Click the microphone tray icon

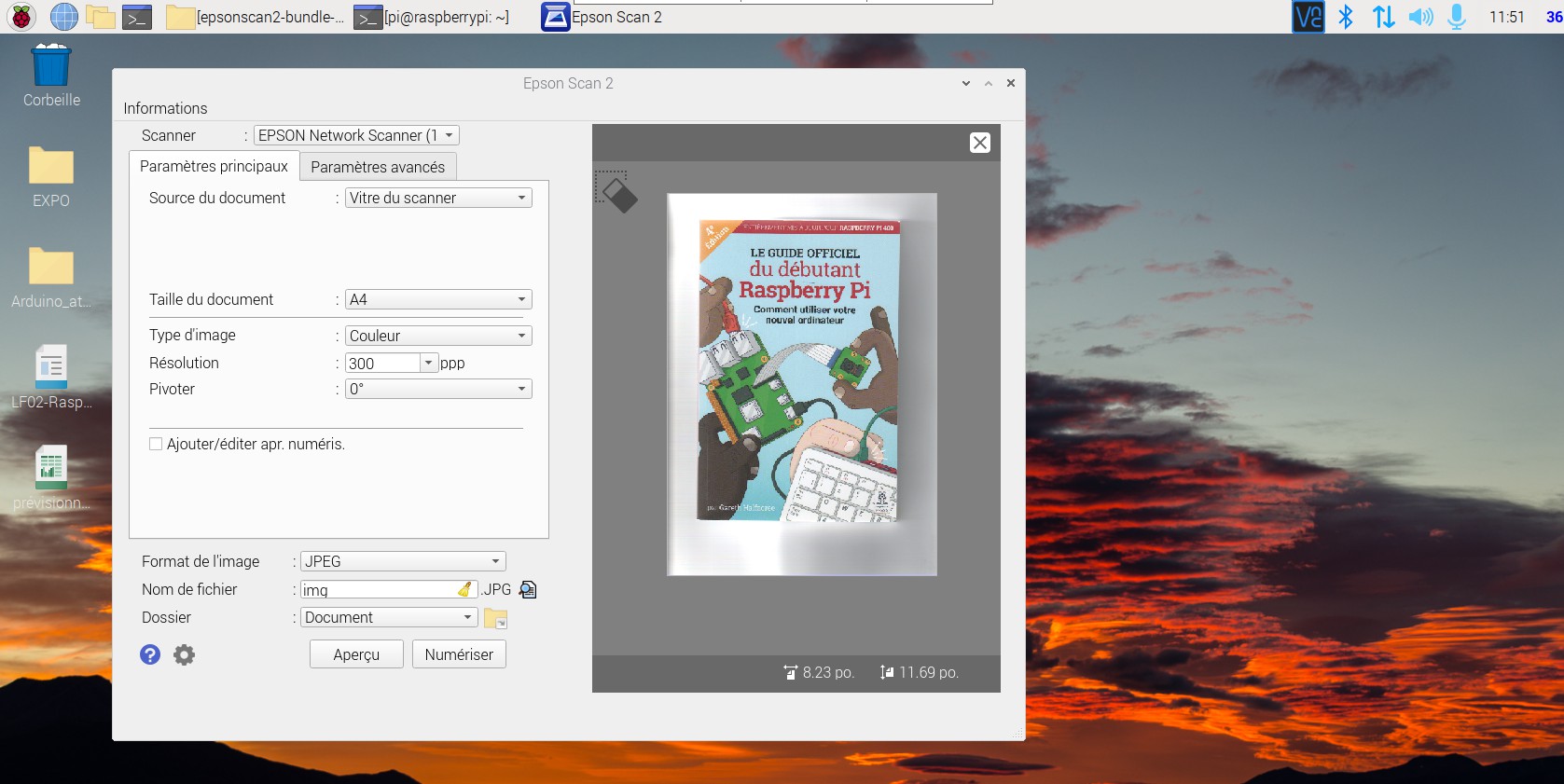click(x=1457, y=17)
